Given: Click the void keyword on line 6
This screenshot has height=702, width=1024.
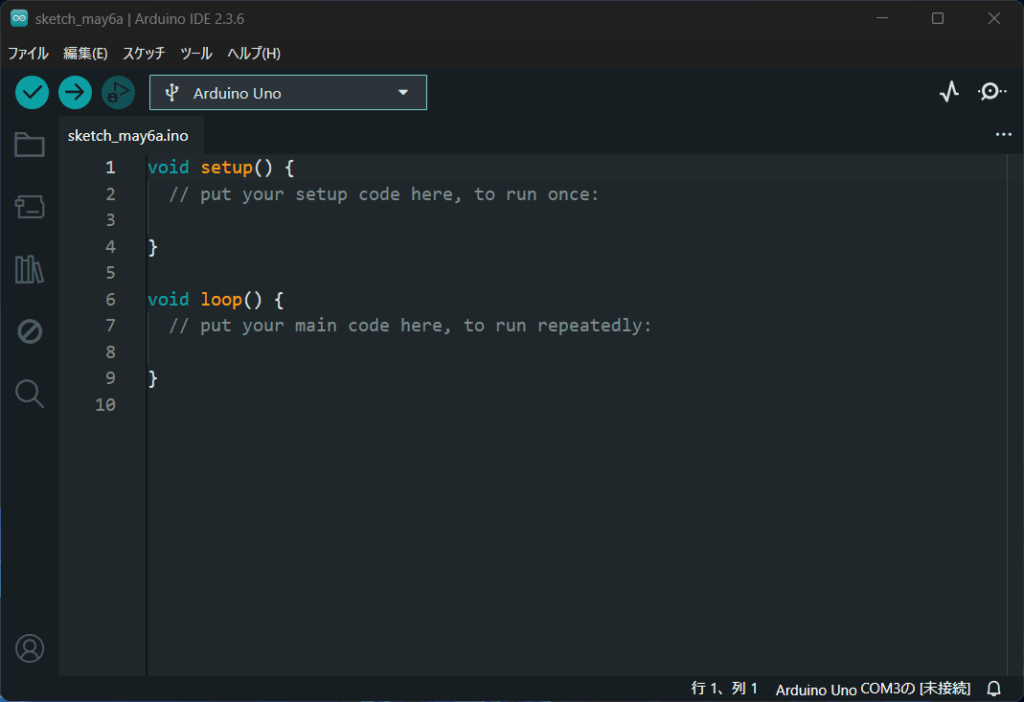Looking at the screenshot, I should pos(168,299).
